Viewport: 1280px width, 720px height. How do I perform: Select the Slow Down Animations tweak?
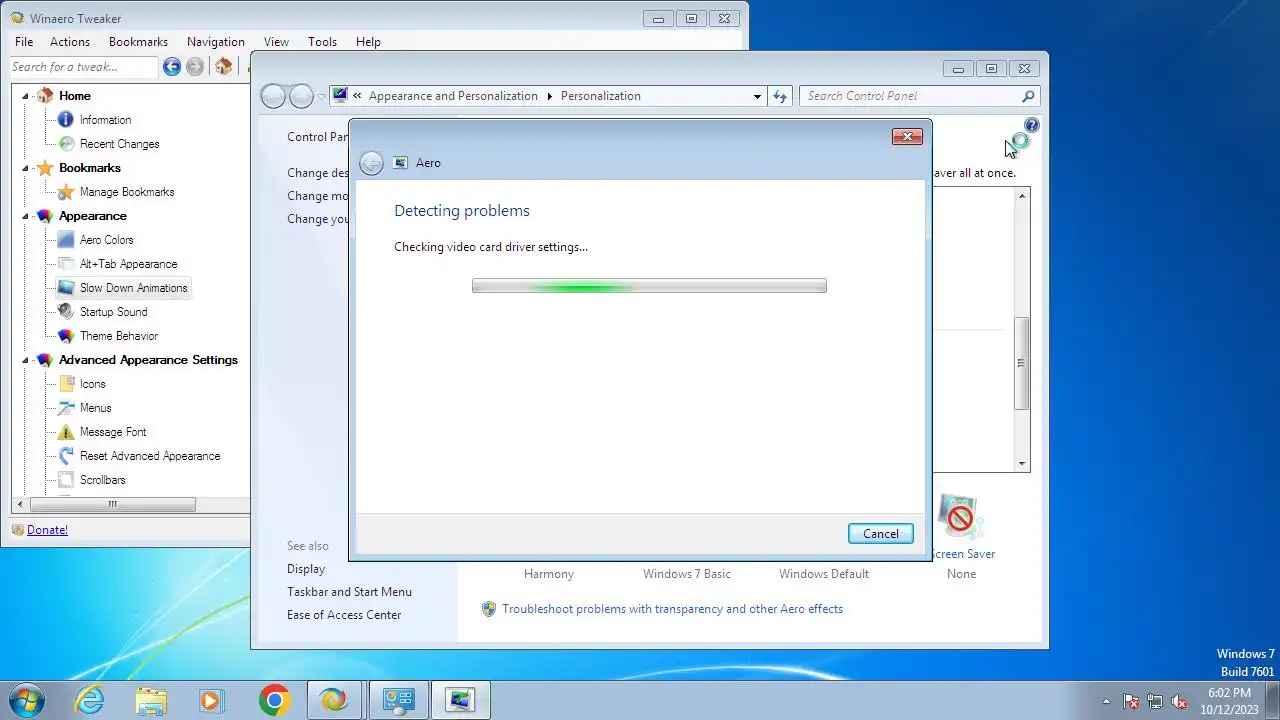(133, 288)
